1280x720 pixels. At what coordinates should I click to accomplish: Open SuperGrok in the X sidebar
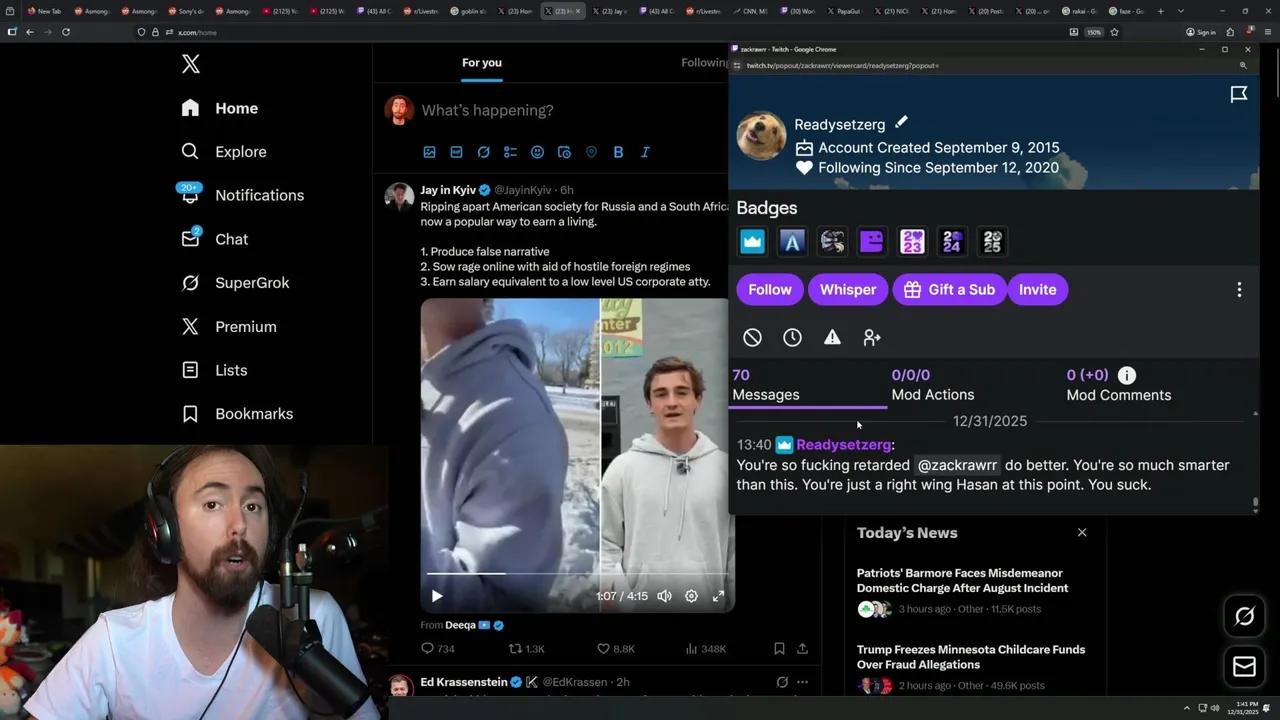pos(236,283)
